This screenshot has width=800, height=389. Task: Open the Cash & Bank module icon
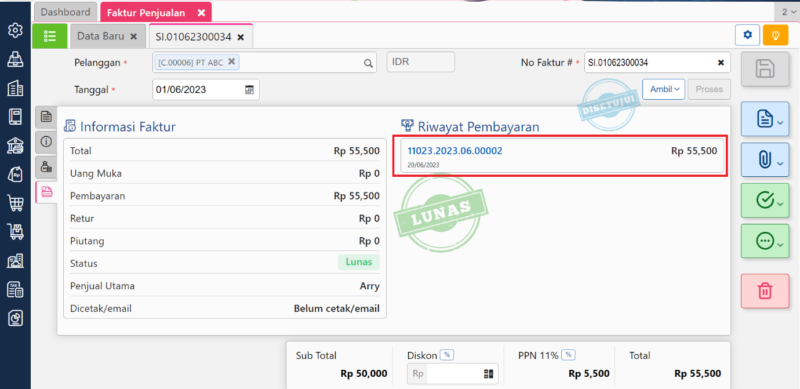coord(15,146)
